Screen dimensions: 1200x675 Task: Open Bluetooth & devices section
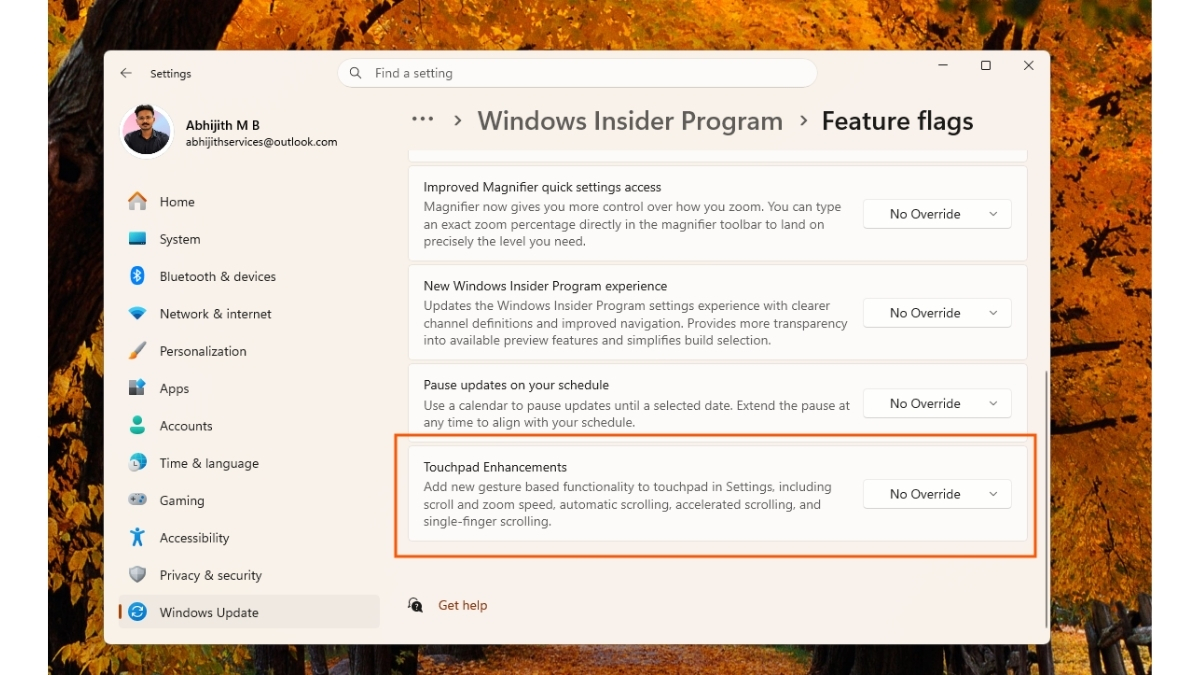point(249,276)
